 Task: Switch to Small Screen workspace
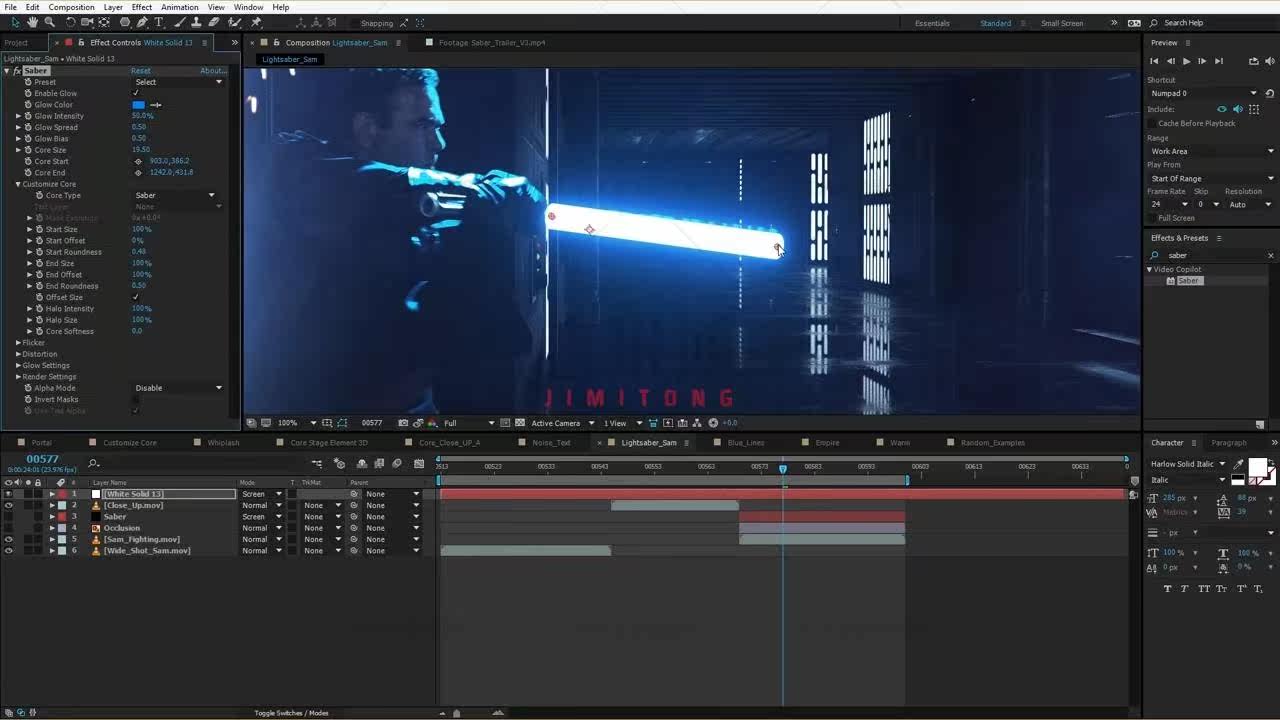pos(1061,23)
